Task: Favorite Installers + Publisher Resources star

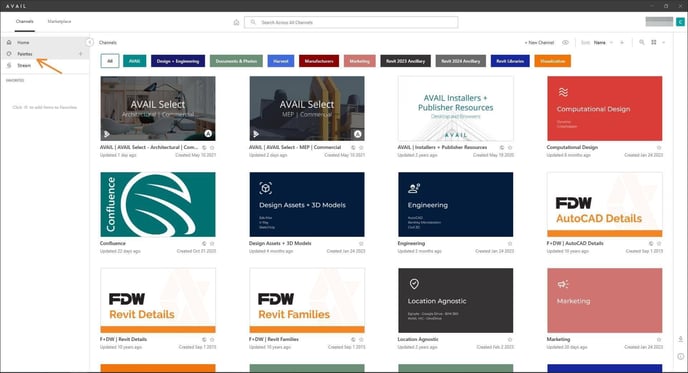Action: (510, 147)
